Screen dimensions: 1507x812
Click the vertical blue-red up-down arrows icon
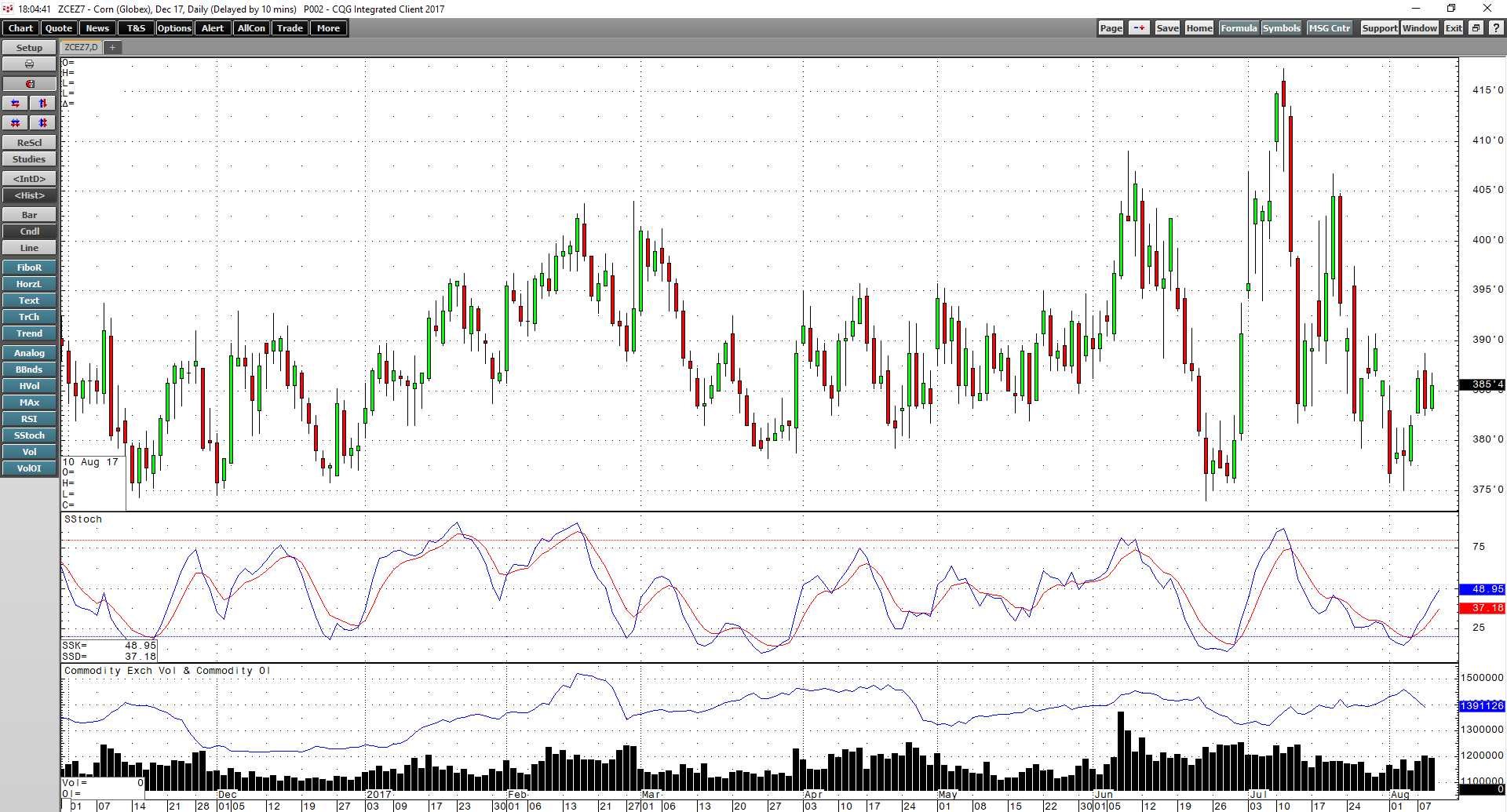click(43, 104)
